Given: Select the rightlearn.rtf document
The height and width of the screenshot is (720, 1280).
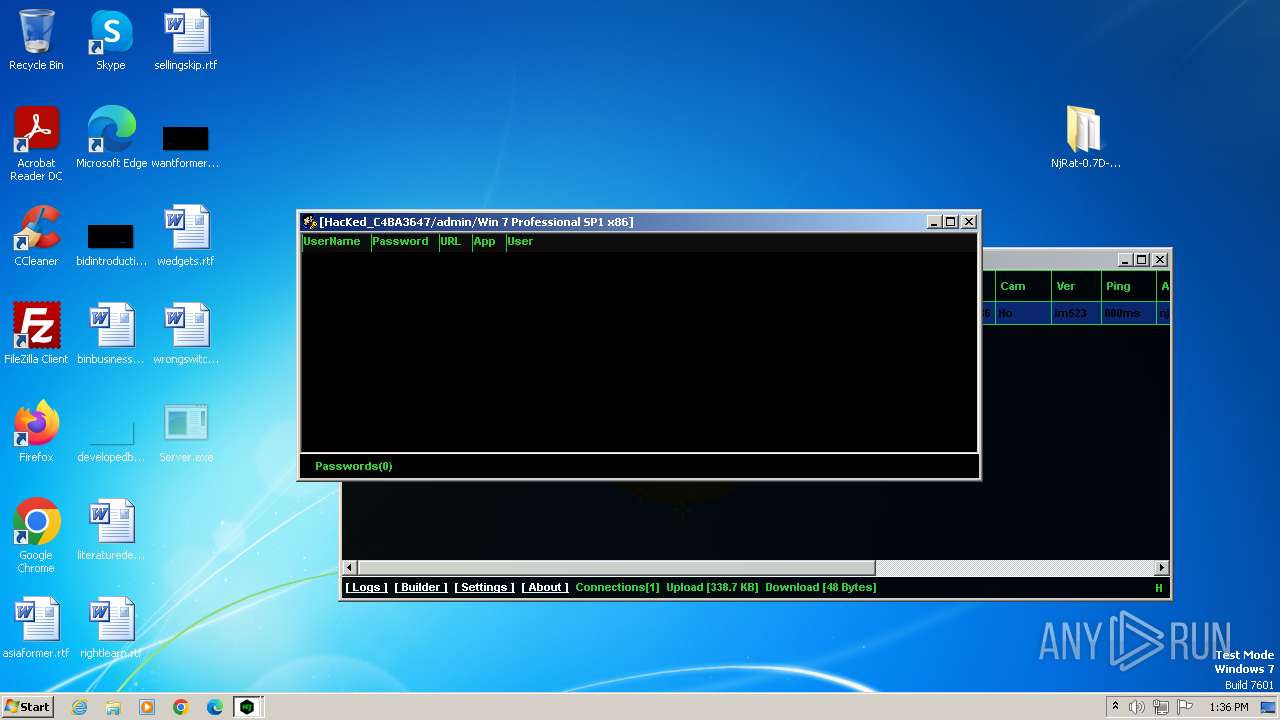Looking at the screenshot, I should [111, 628].
